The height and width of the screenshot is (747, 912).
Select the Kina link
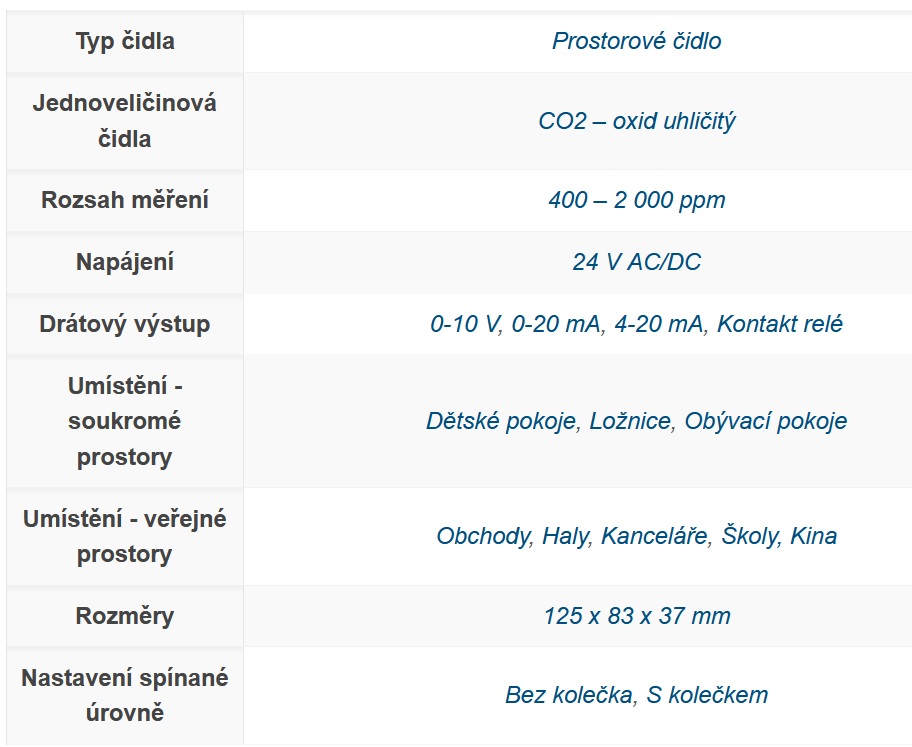tap(813, 536)
